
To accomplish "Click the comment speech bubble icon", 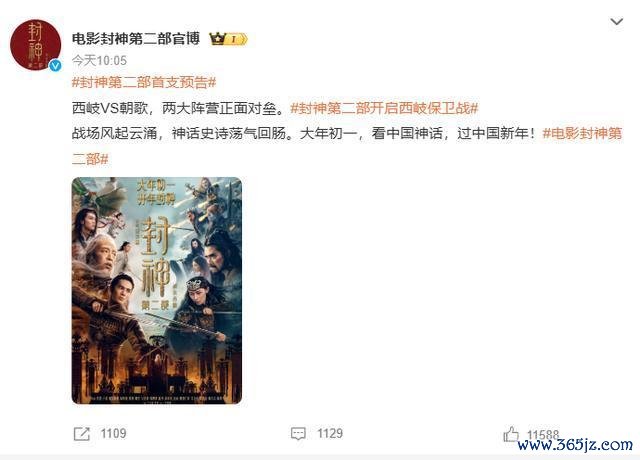I will [x=298, y=433].
